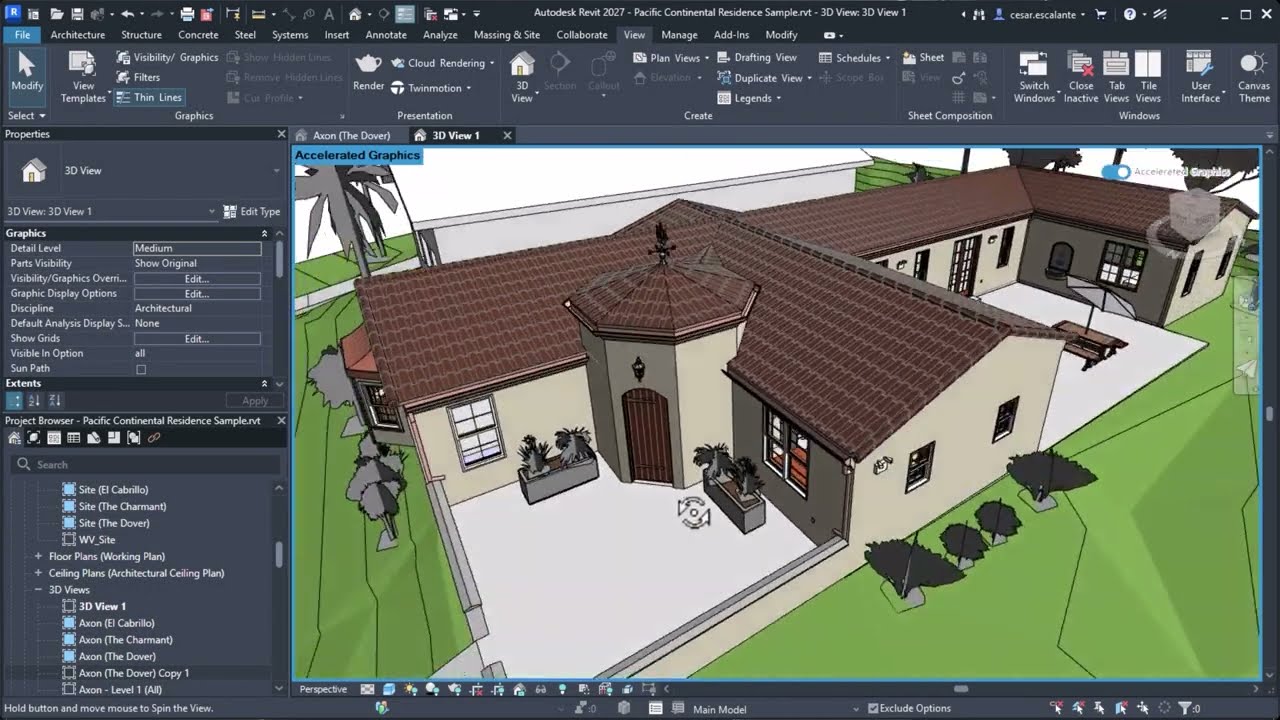This screenshot has width=1280, height=720.
Task: Switch to the Architecture ribbon tab
Action: tap(78, 34)
